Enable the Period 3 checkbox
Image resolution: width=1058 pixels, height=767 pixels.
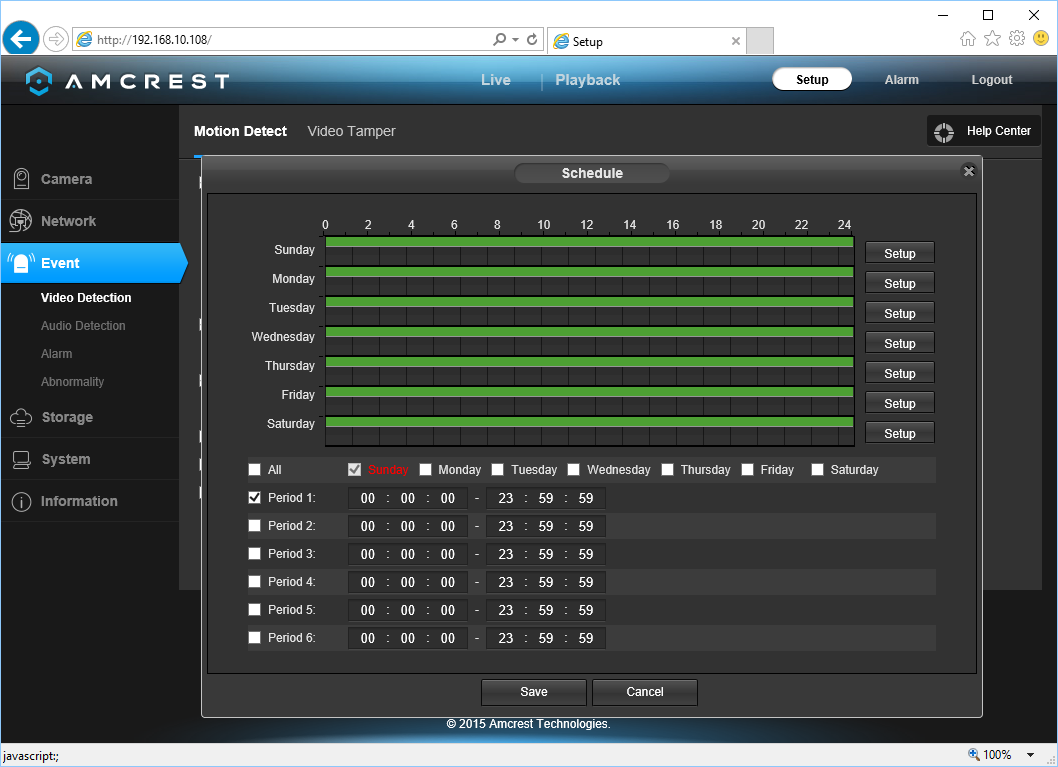pyautogui.click(x=254, y=554)
